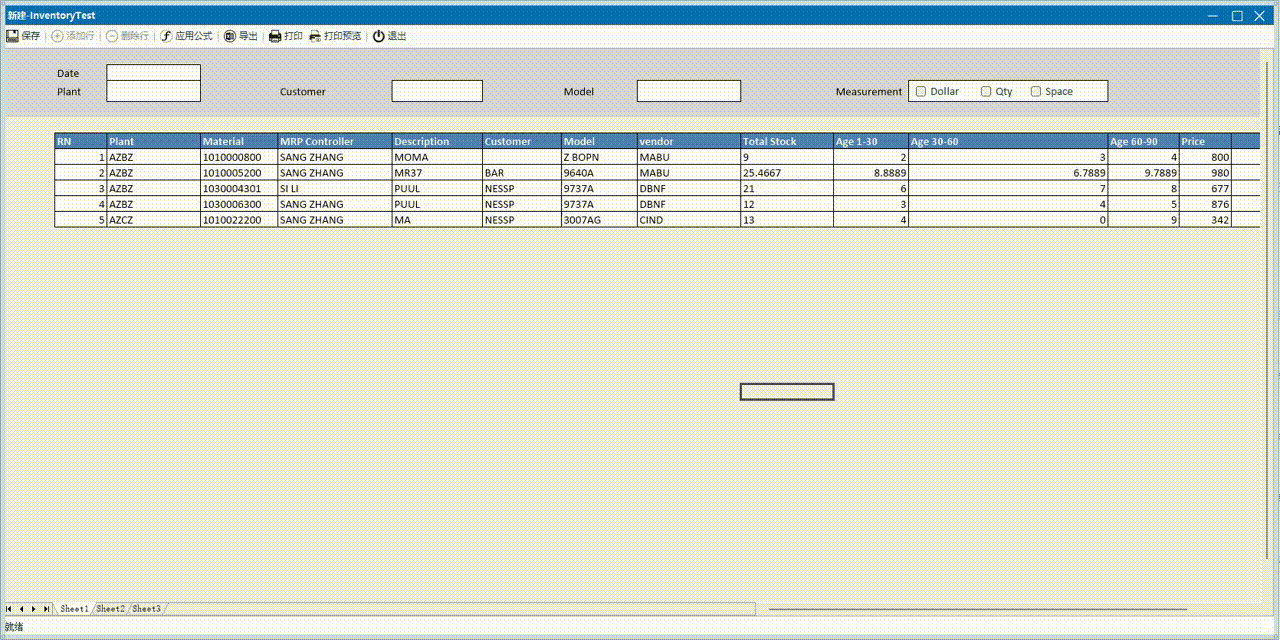Select the 3007AG model cell

(x=599, y=220)
